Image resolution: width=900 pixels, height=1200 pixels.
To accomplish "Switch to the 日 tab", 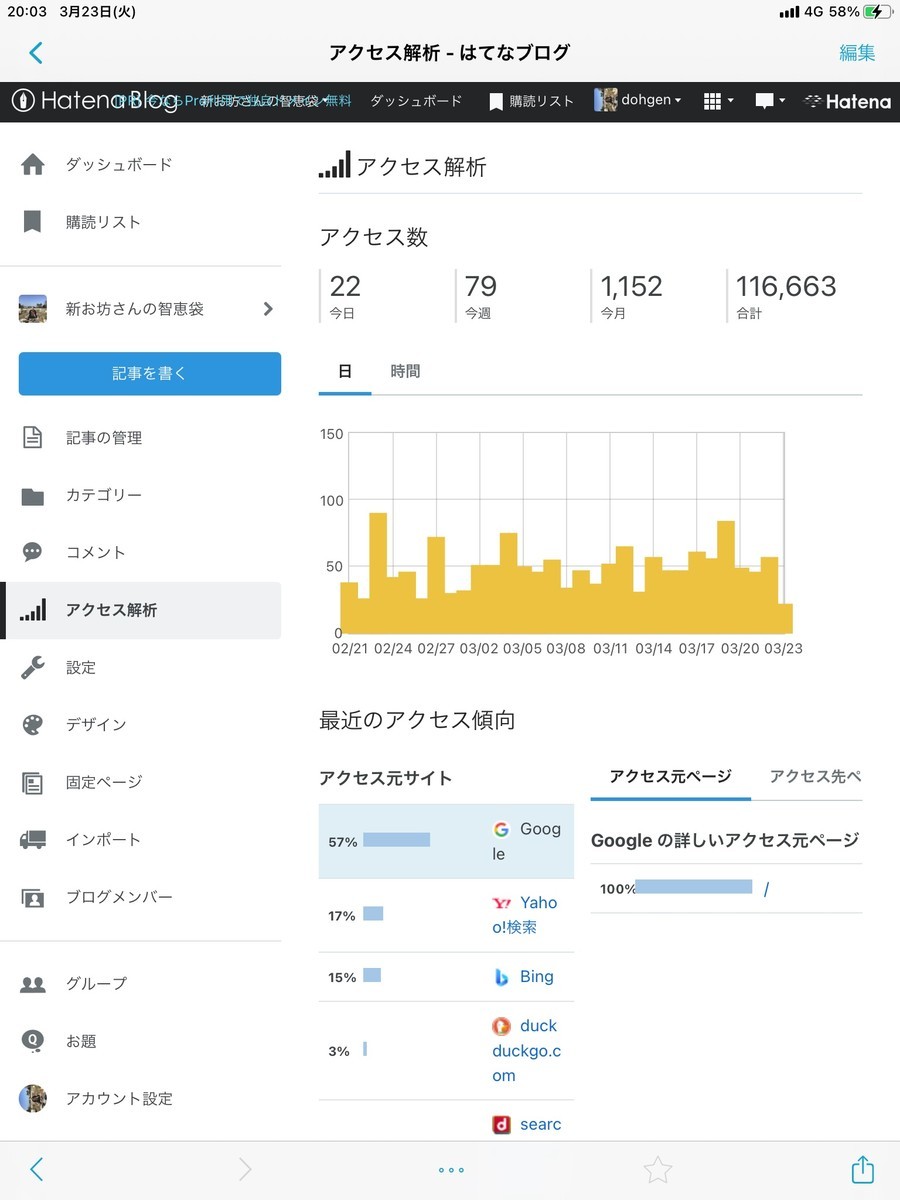I will [345, 371].
